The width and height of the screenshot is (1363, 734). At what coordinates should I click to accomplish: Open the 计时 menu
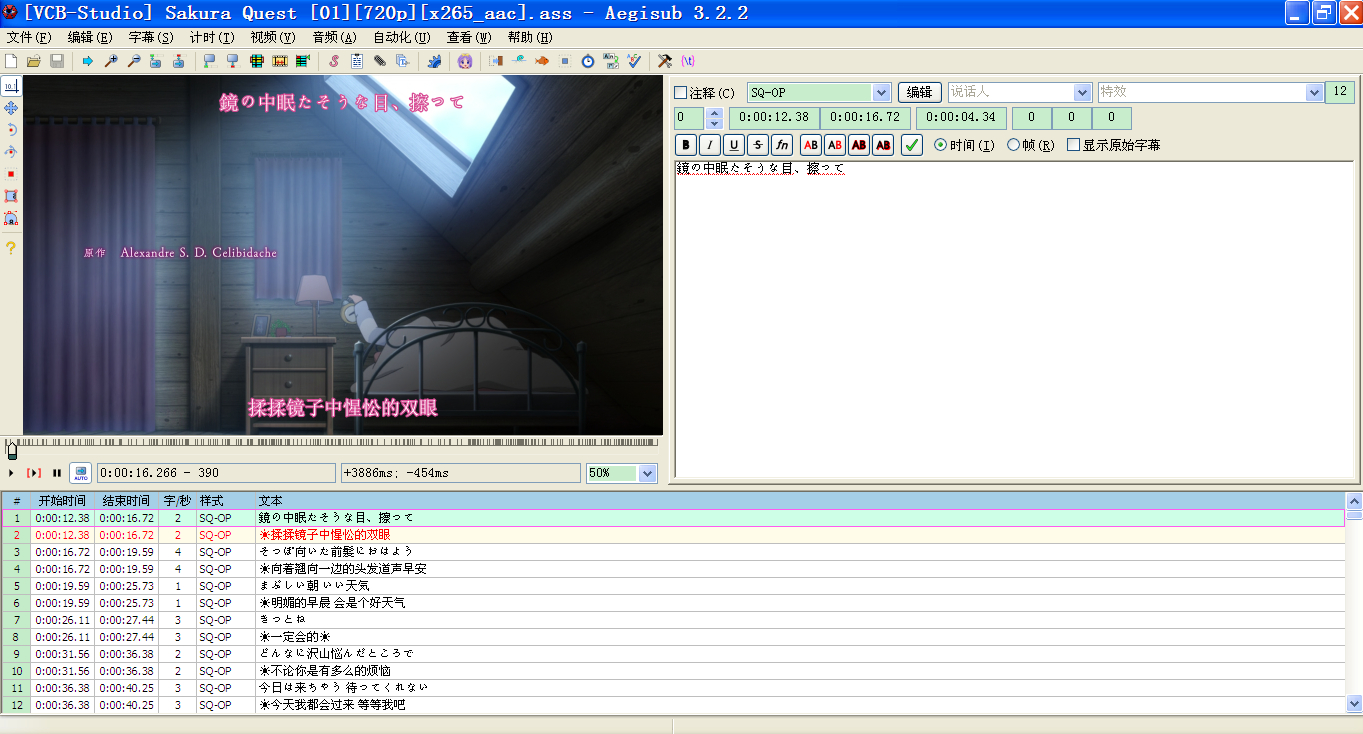point(212,37)
